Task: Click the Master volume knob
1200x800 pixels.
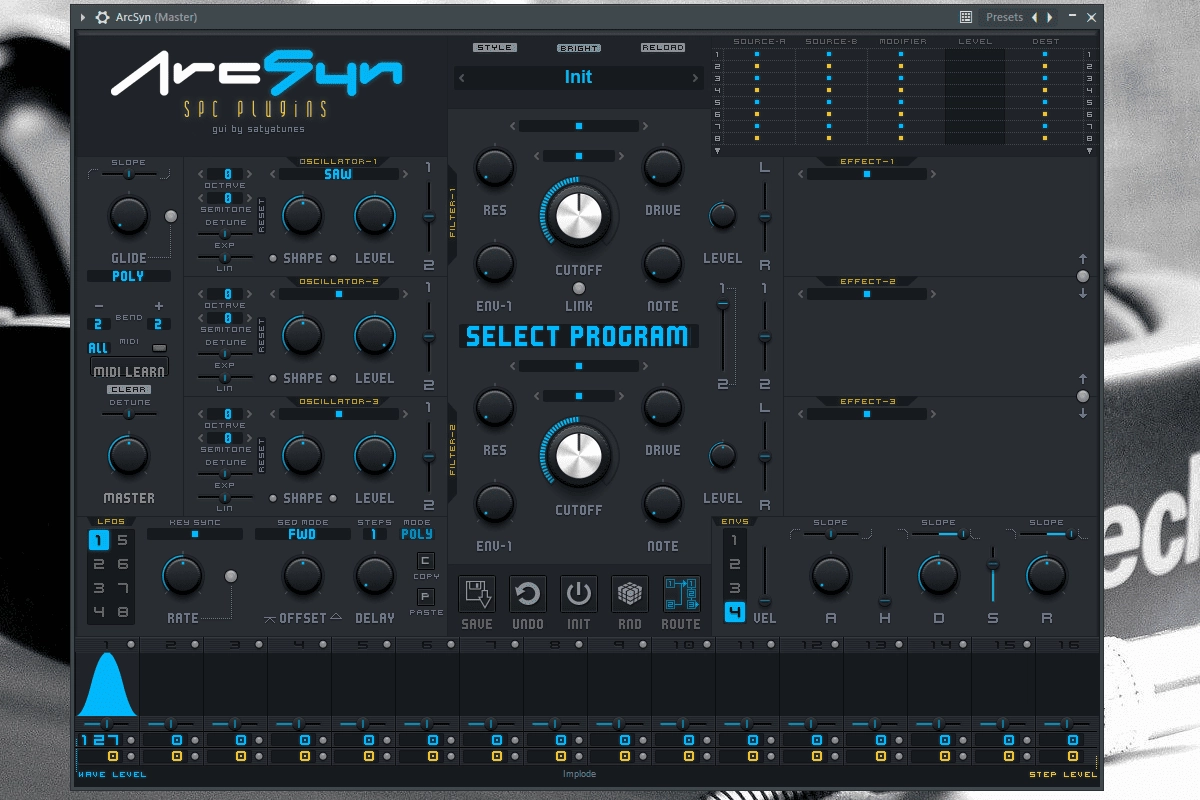Action: pos(128,455)
